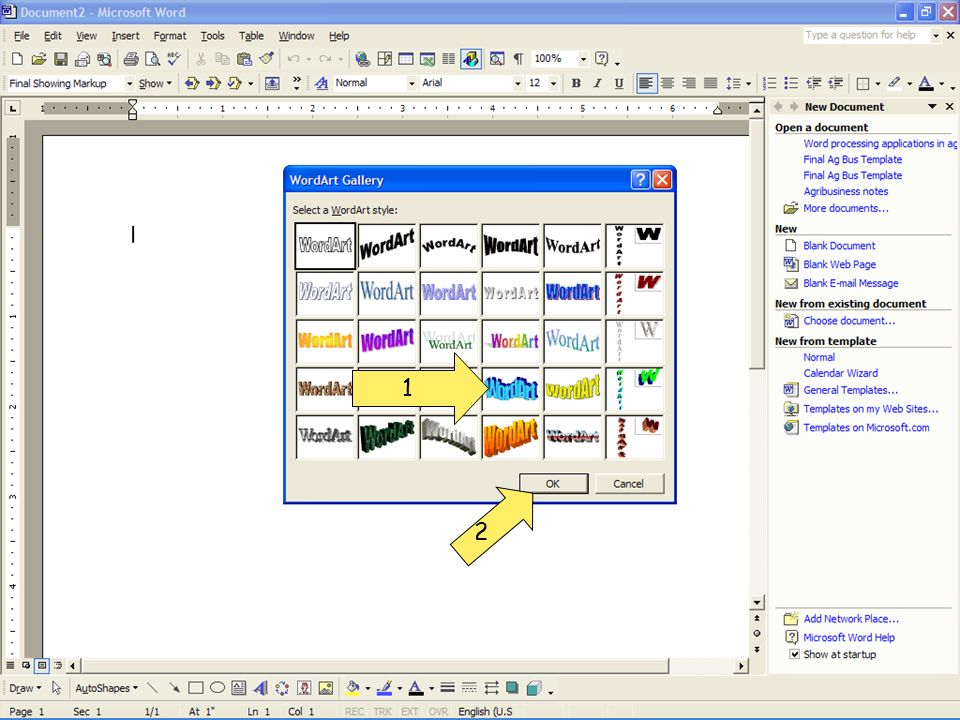
Task: Open the Zoom 100% dropdown
Action: click(x=583, y=59)
